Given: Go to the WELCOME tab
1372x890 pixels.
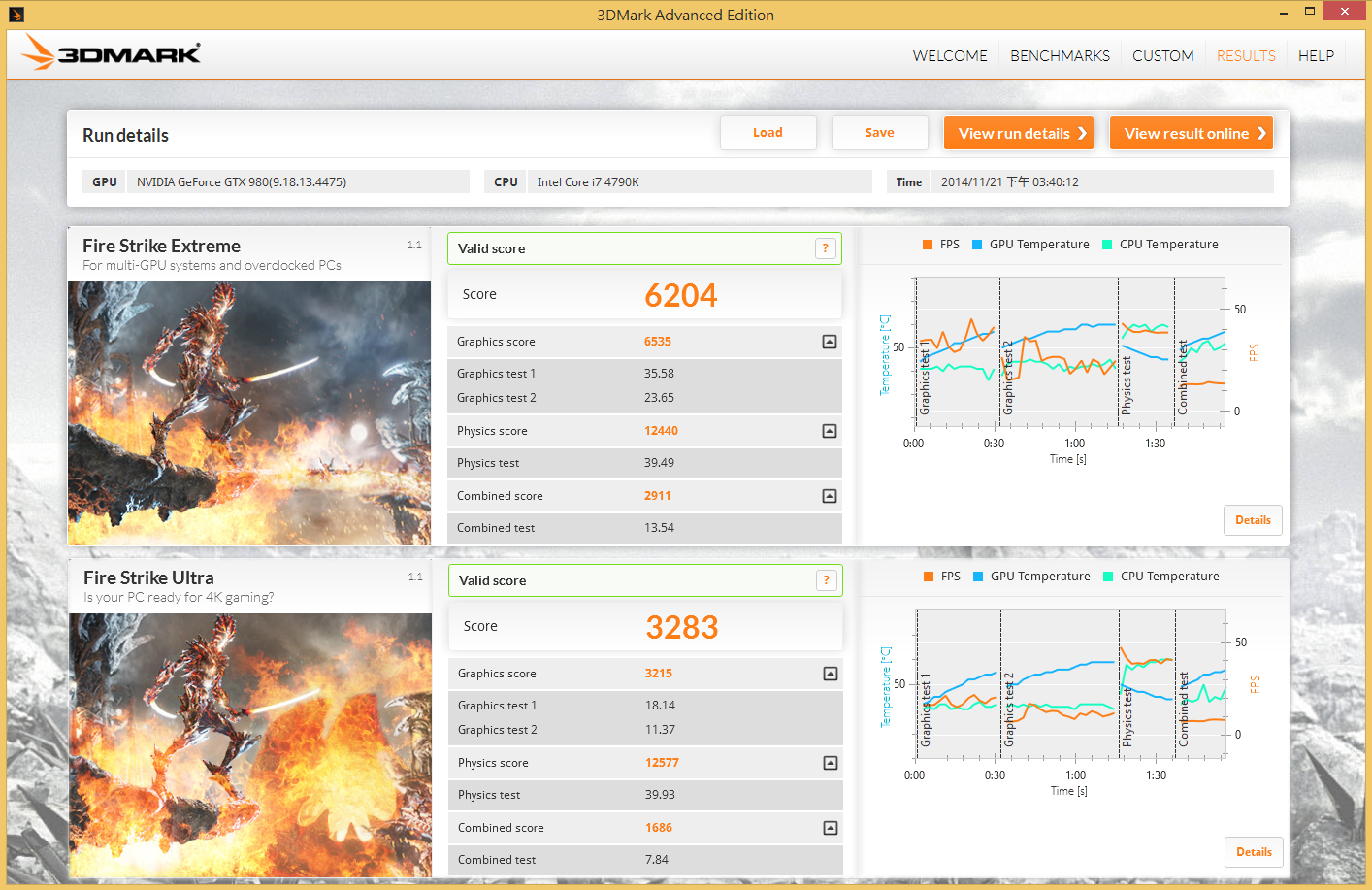Looking at the screenshot, I should tap(950, 56).
